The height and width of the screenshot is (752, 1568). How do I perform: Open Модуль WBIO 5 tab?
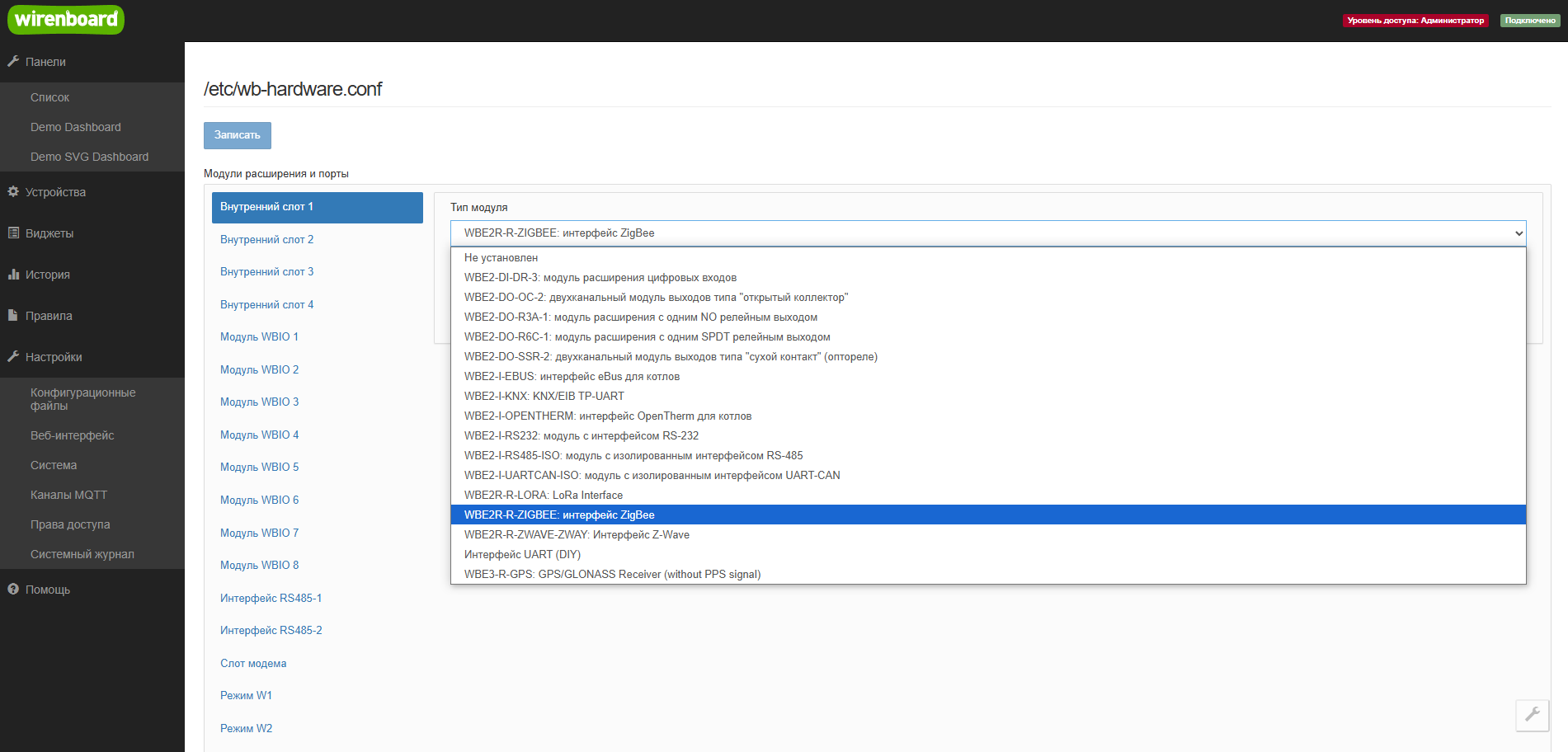(x=318, y=468)
